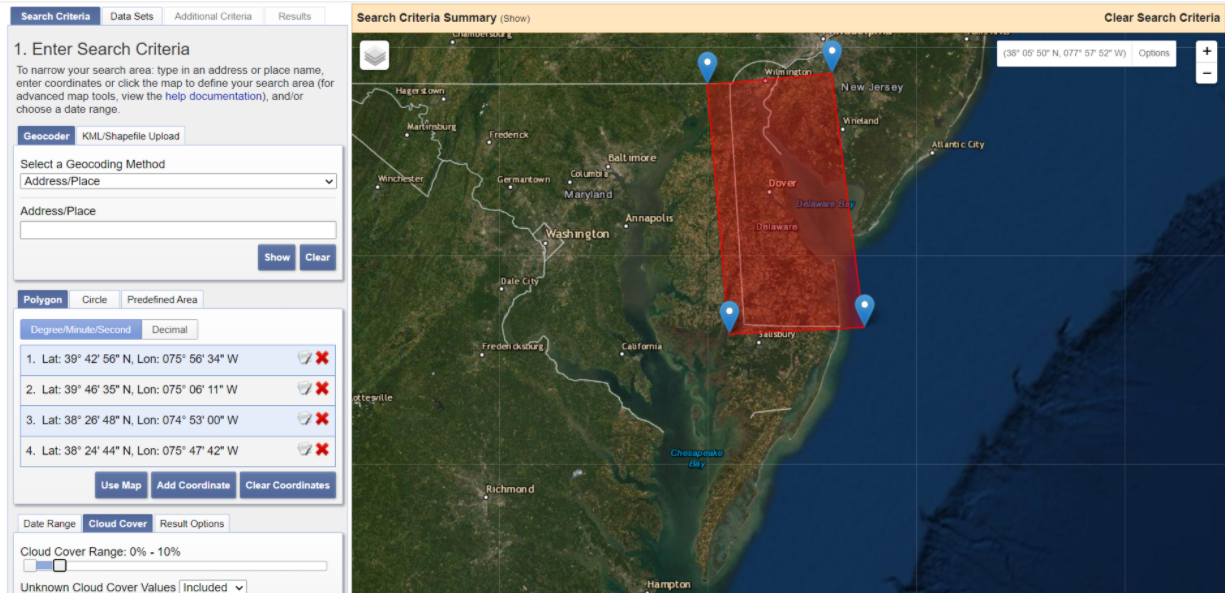This screenshot has width=1225, height=593.
Task: Open the Options menu beside map coordinates
Action: click(x=1153, y=53)
